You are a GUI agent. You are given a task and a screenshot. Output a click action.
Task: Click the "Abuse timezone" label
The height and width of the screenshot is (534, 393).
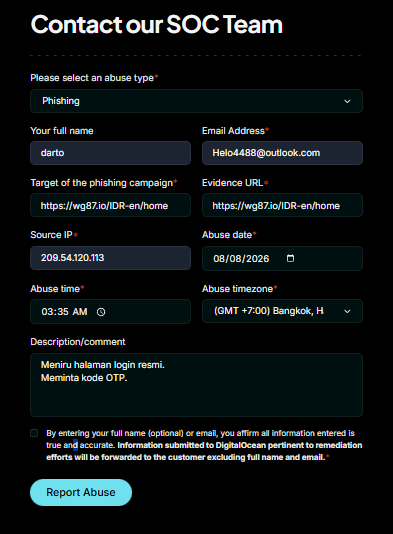tap(237, 289)
